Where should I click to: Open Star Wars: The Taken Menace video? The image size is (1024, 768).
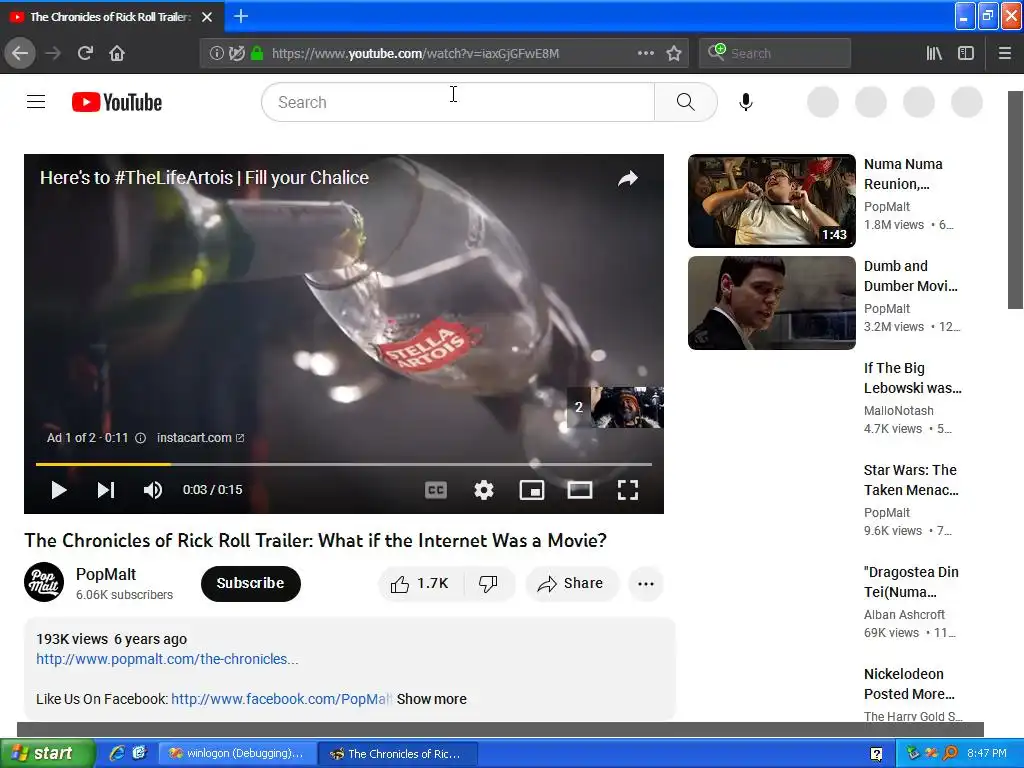point(911,480)
